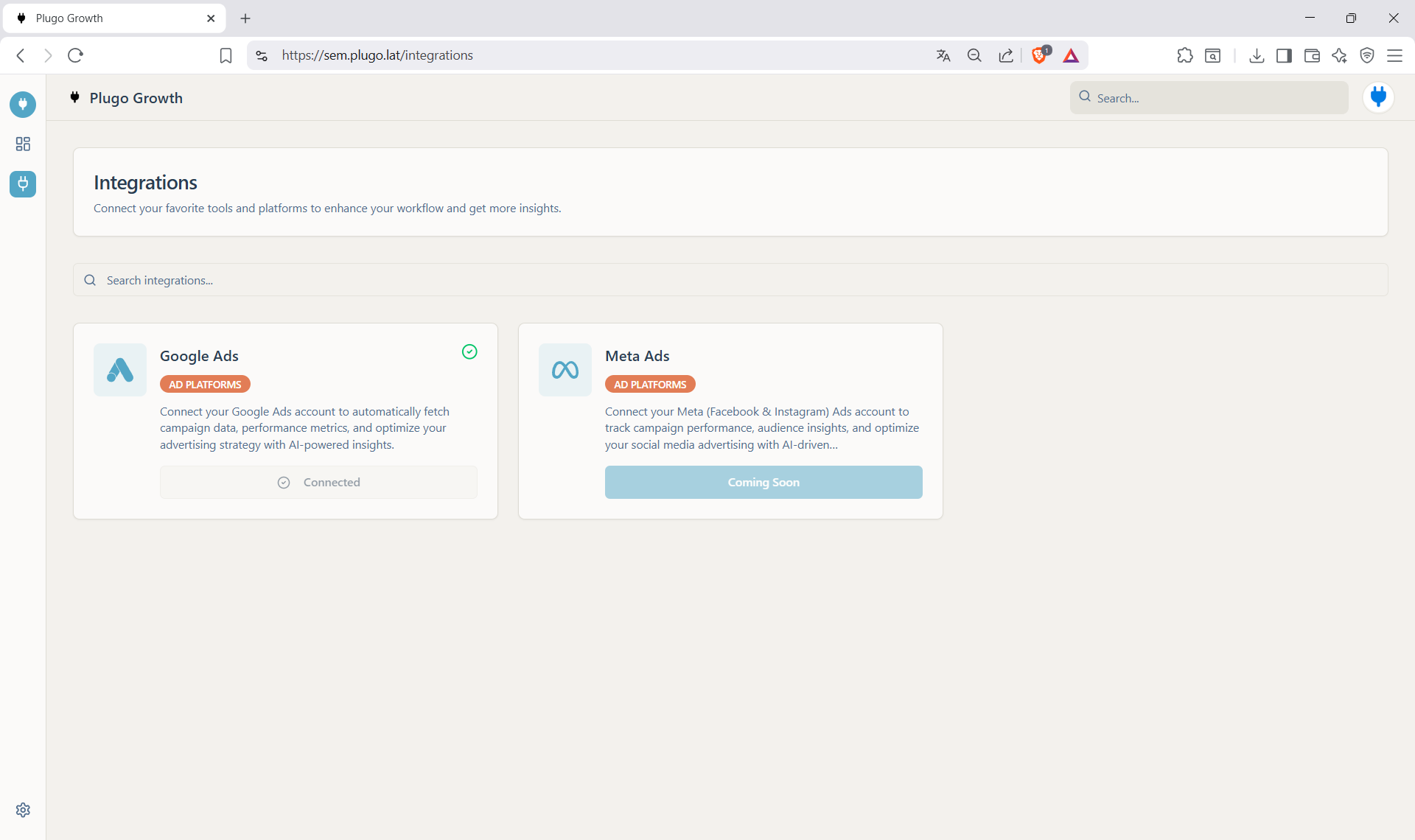
Task: Show browser downloads
Action: click(1257, 55)
